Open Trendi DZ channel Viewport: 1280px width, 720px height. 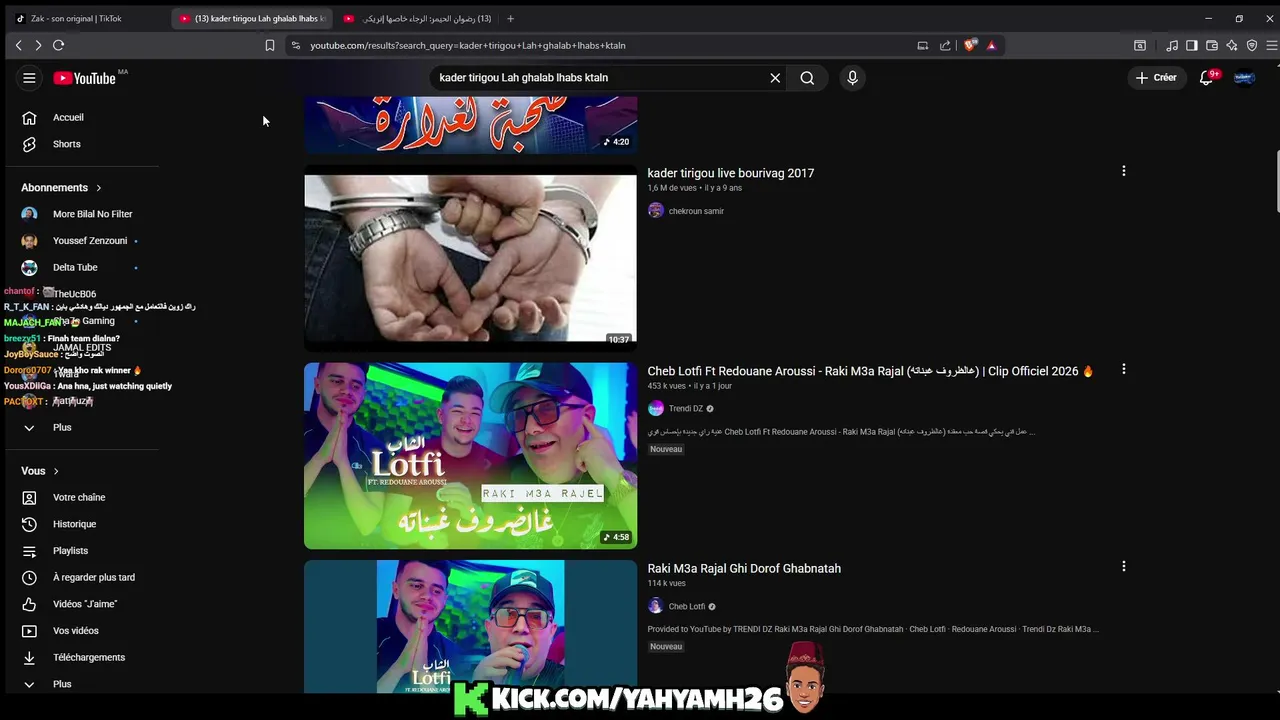point(686,409)
